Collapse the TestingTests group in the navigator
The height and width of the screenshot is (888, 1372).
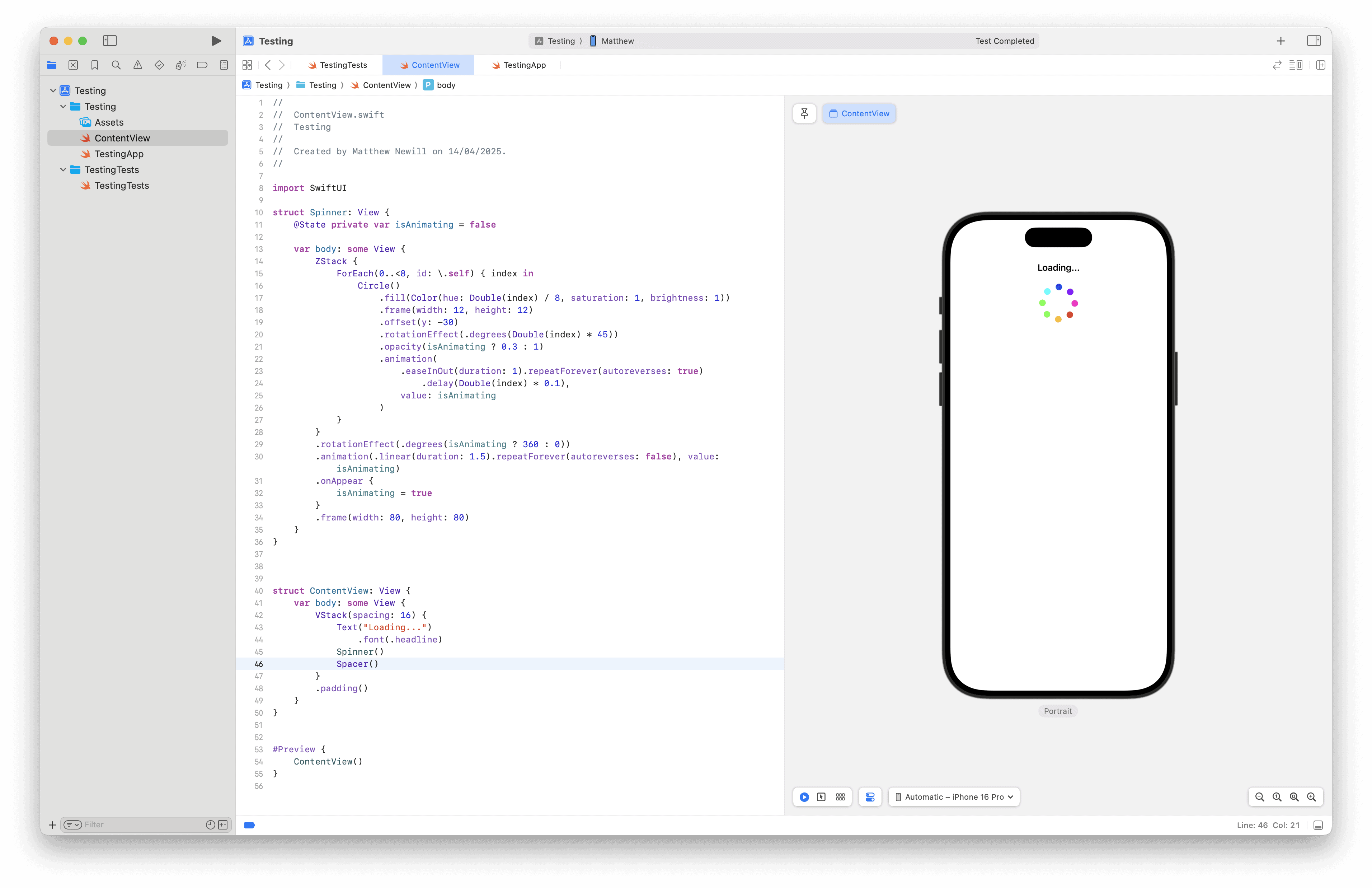tap(64, 169)
